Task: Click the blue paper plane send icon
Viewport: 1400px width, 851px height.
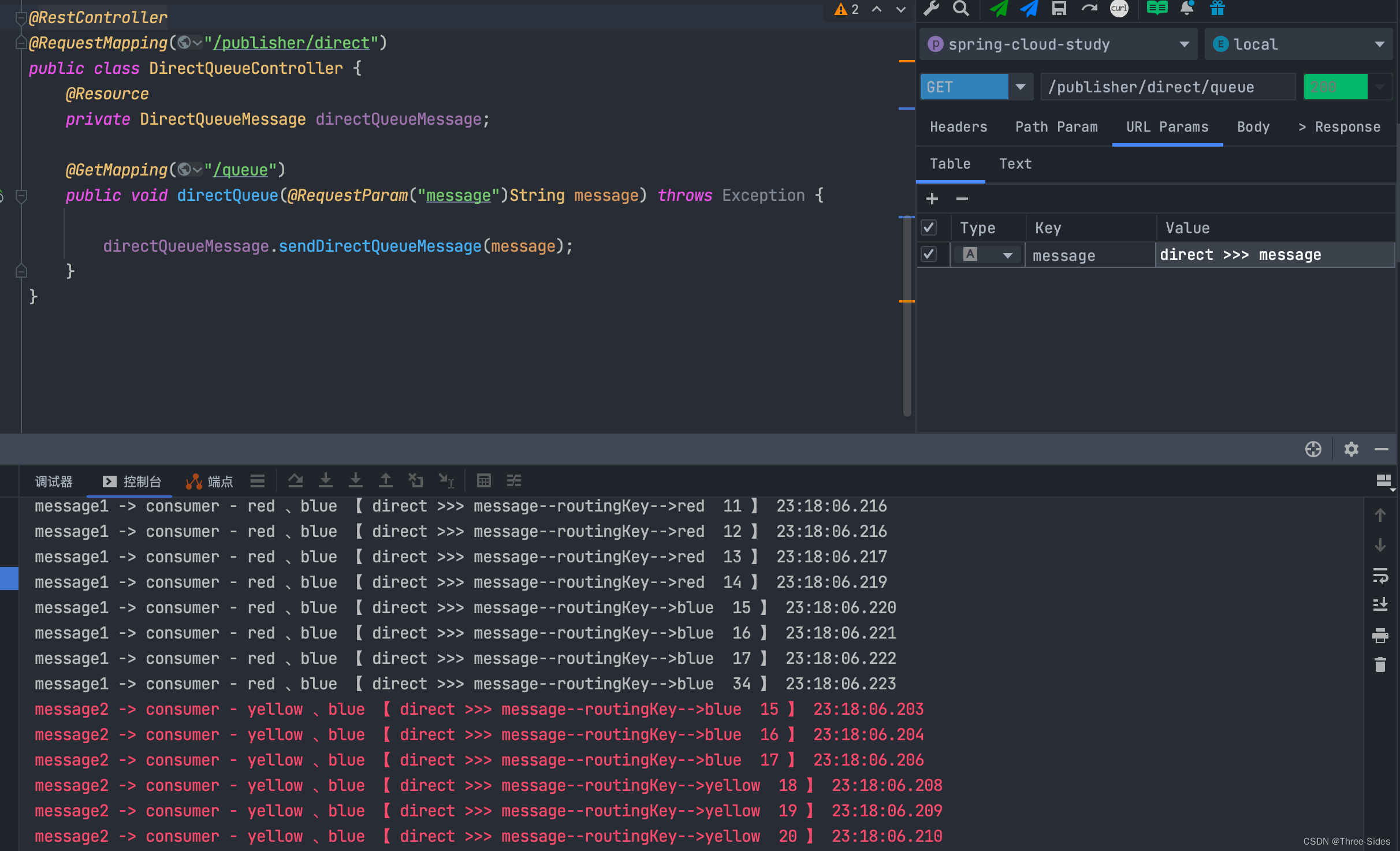Action: point(1029,8)
